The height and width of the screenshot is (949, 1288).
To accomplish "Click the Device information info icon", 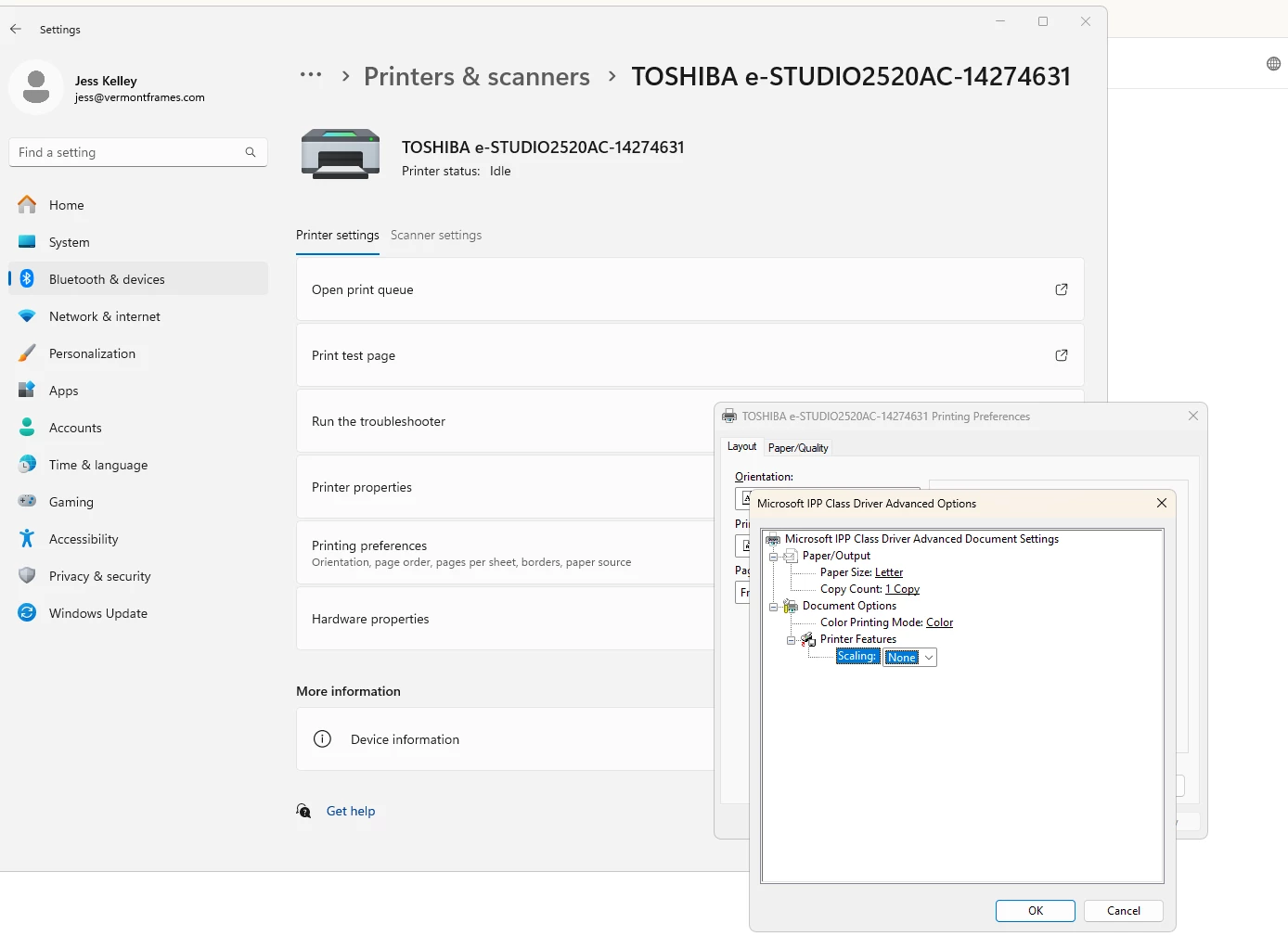I will 322,739.
